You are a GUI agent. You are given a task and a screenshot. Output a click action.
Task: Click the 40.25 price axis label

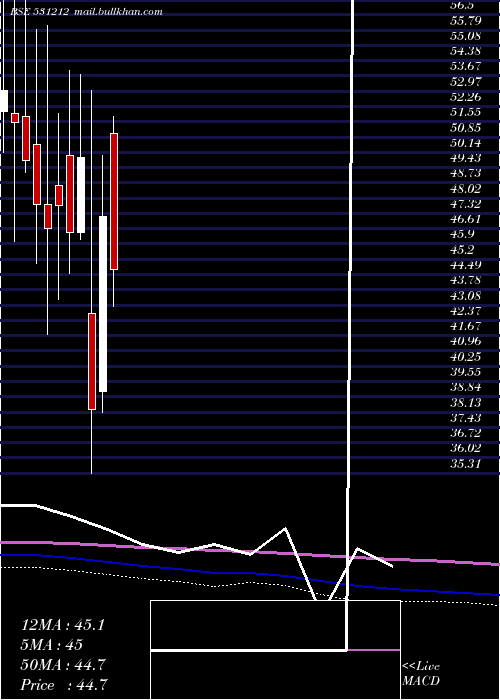[x=466, y=357]
